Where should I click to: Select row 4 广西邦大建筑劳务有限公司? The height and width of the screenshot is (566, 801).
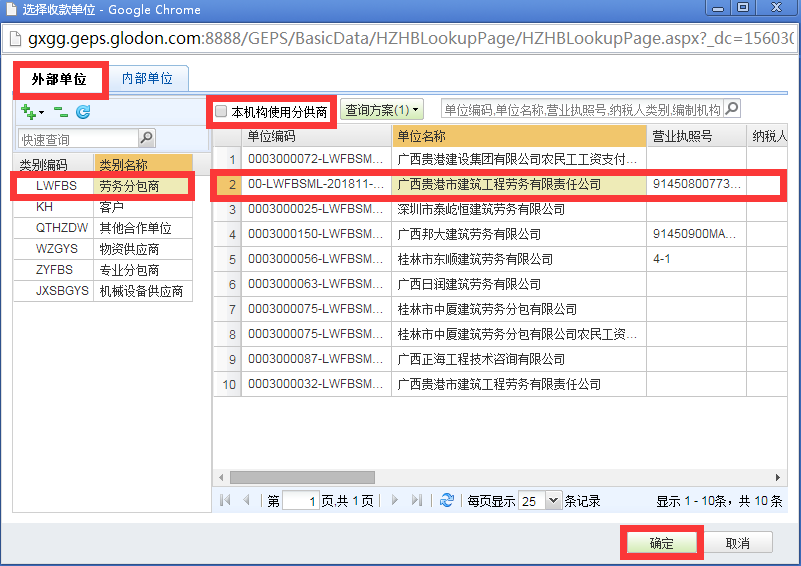pos(500,234)
